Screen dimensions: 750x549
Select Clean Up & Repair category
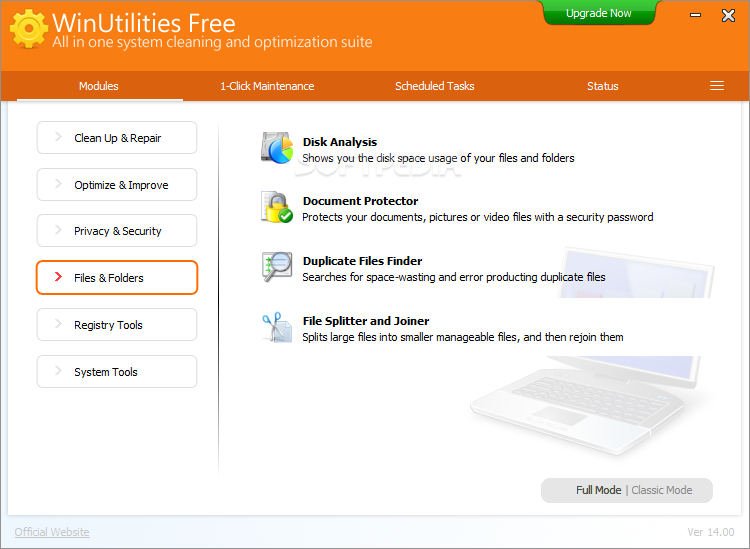[117, 138]
